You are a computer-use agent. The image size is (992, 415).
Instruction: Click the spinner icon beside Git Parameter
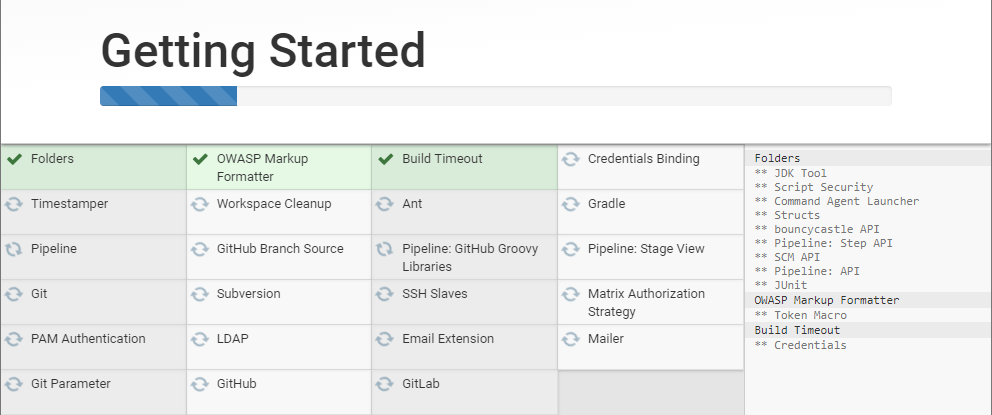click(x=14, y=384)
